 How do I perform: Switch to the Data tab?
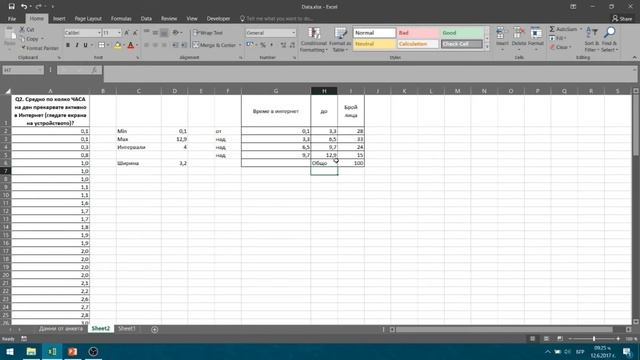[146, 19]
